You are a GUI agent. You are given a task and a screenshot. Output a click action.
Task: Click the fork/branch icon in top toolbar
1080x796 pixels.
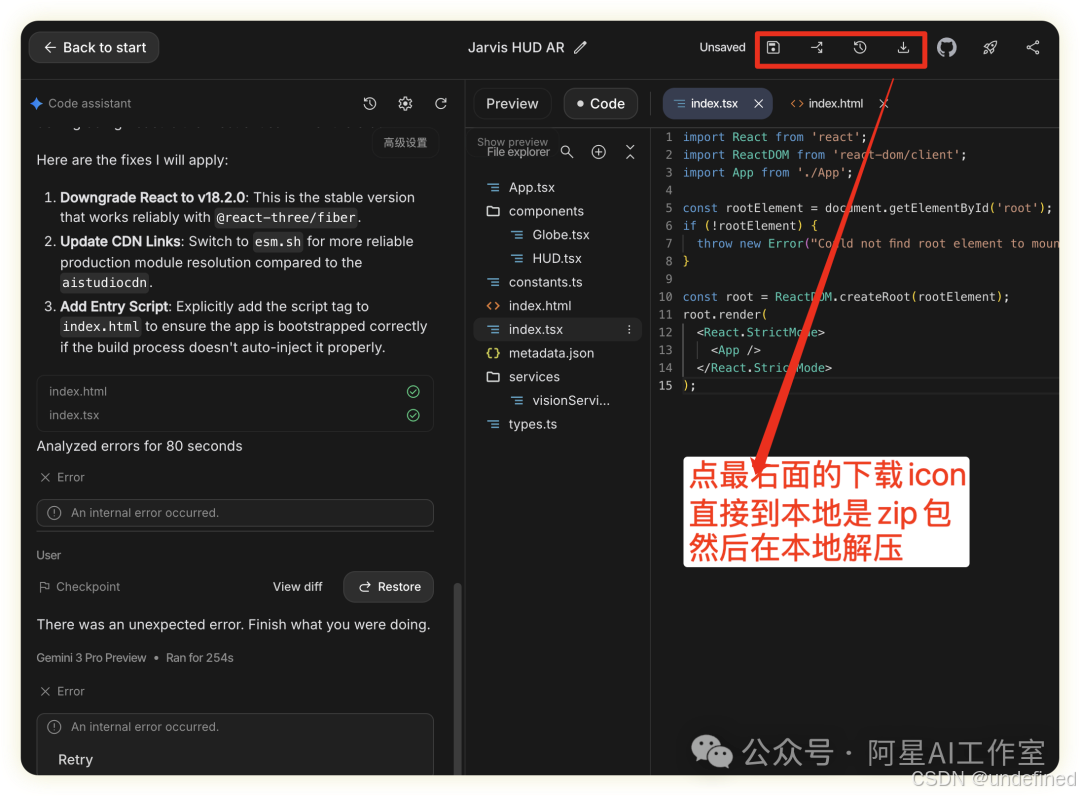[x=817, y=48]
